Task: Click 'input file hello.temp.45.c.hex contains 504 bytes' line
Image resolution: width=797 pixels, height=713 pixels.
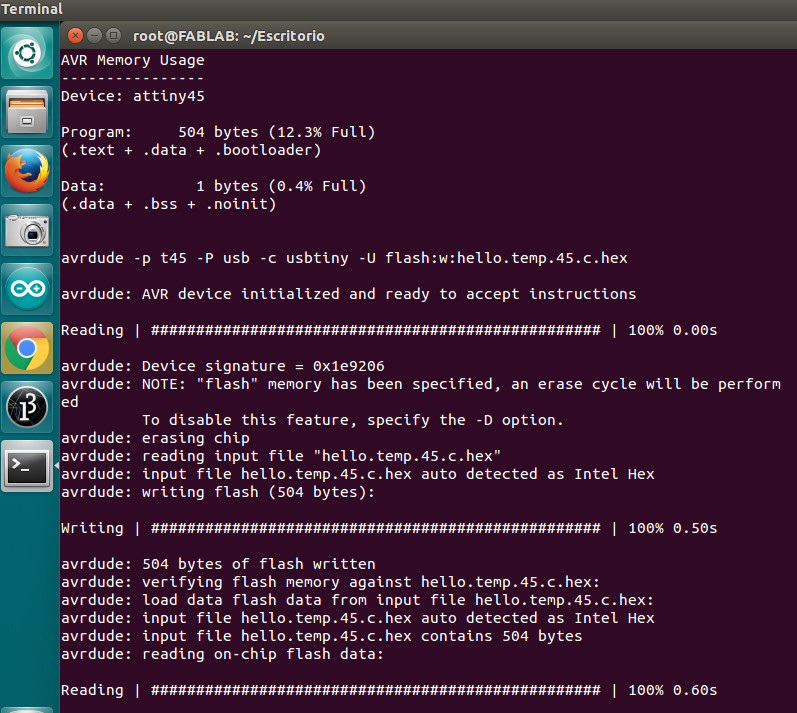Action: point(322,636)
